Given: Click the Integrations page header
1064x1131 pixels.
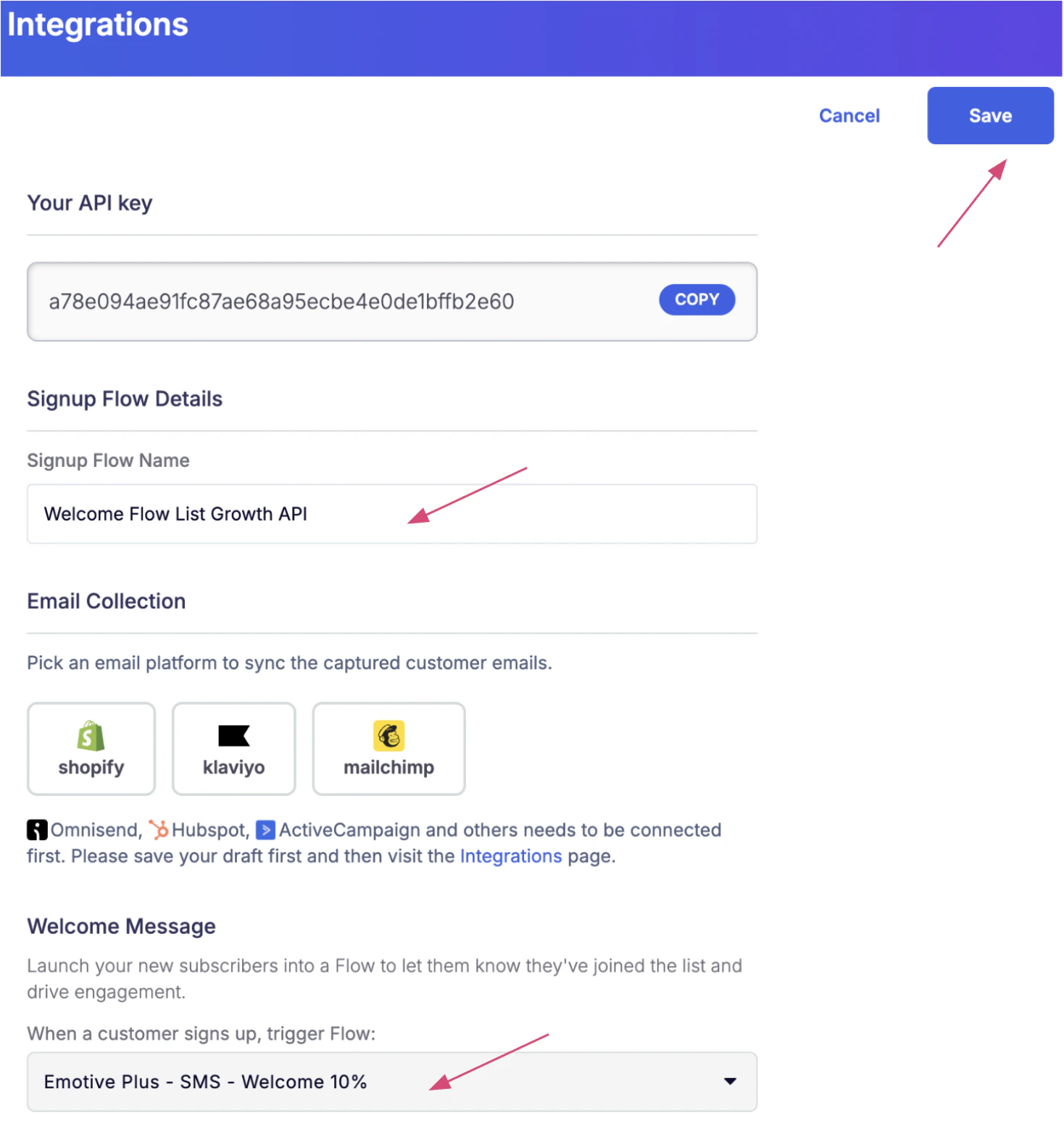Looking at the screenshot, I should pyautogui.click(x=97, y=25).
